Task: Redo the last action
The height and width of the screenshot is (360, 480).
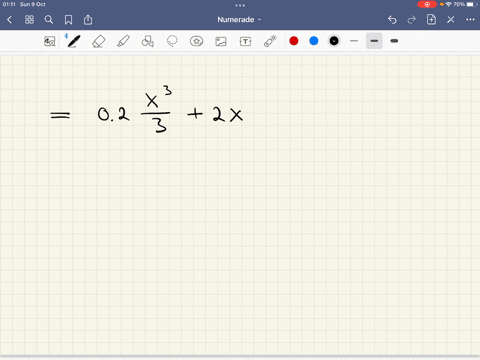Action: [412, 20]
